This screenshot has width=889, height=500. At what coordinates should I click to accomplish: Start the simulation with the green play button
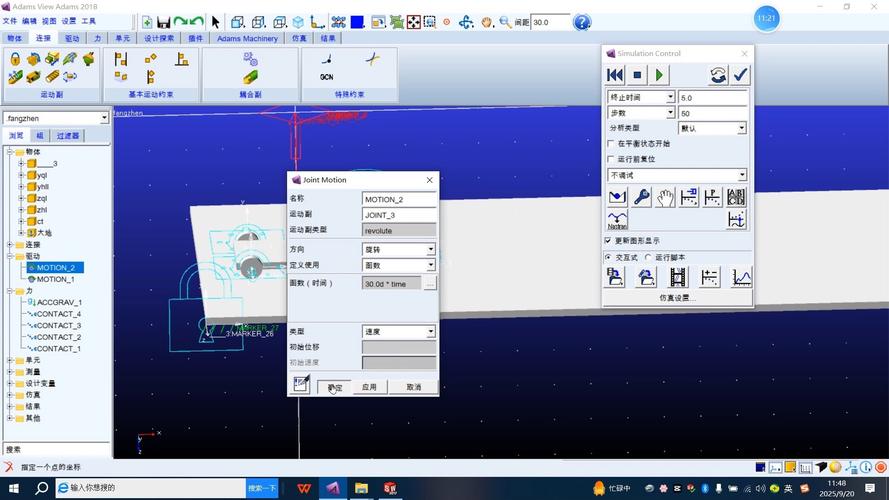pyautogui.click(x=660, y=75)
